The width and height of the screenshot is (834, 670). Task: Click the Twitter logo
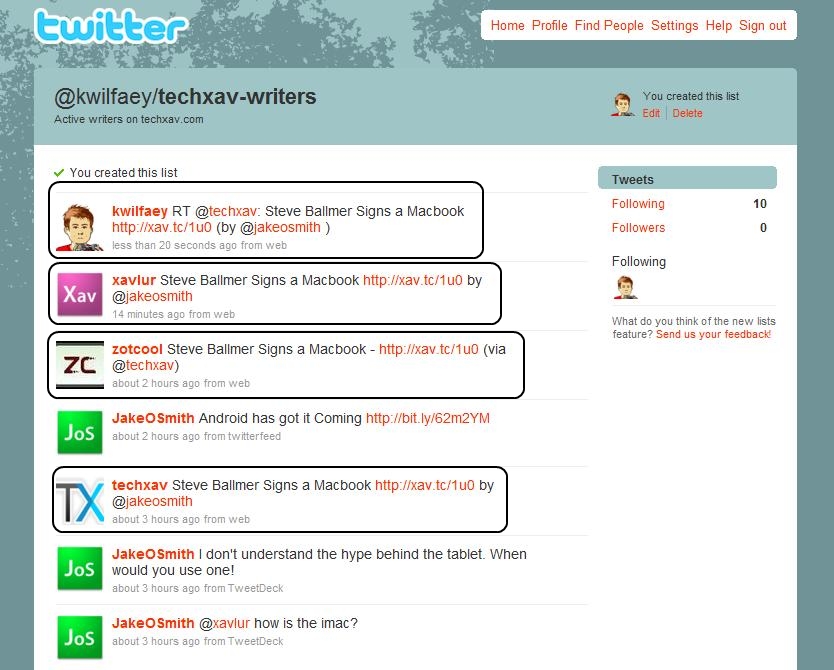point(111,26)
